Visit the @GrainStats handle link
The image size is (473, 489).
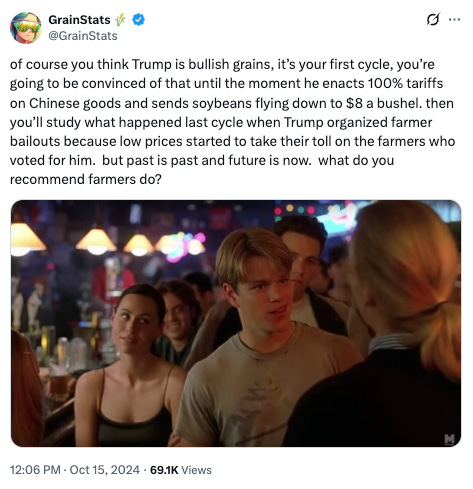(x=83, y=36)
